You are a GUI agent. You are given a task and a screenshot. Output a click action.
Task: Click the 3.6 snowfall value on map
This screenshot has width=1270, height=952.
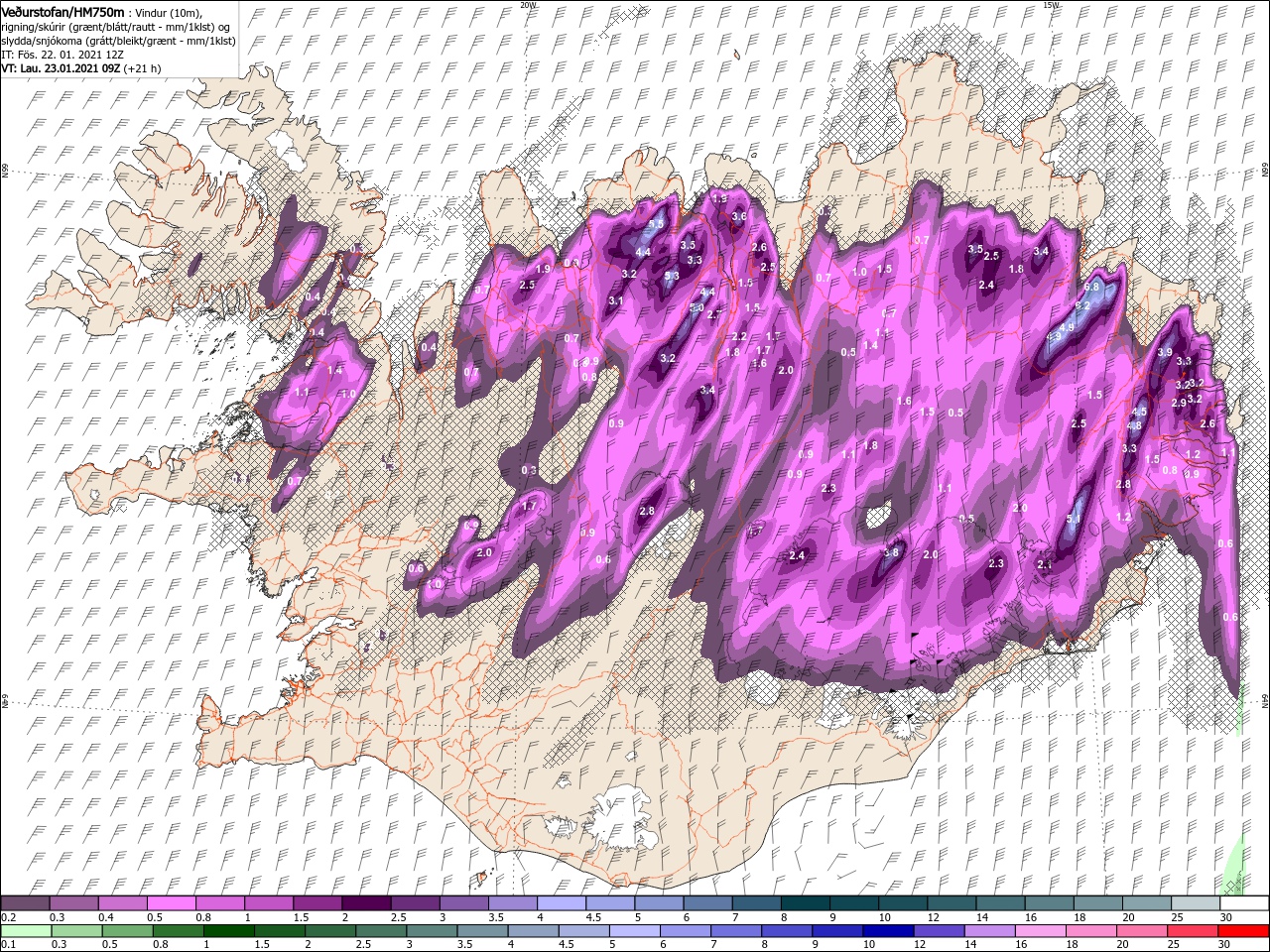(x=738, y=216)
